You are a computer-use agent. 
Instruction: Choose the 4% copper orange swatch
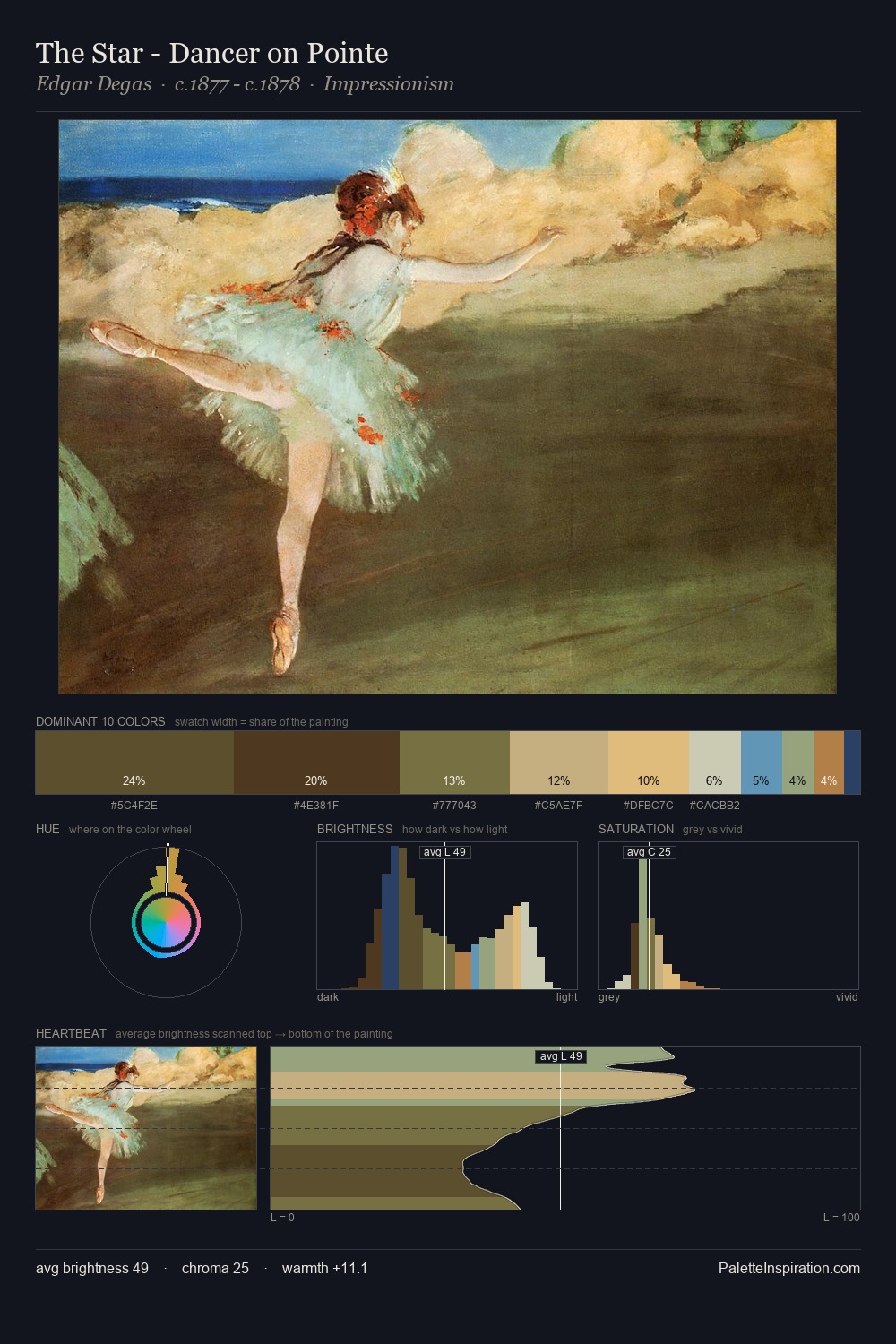coord(829,762)
